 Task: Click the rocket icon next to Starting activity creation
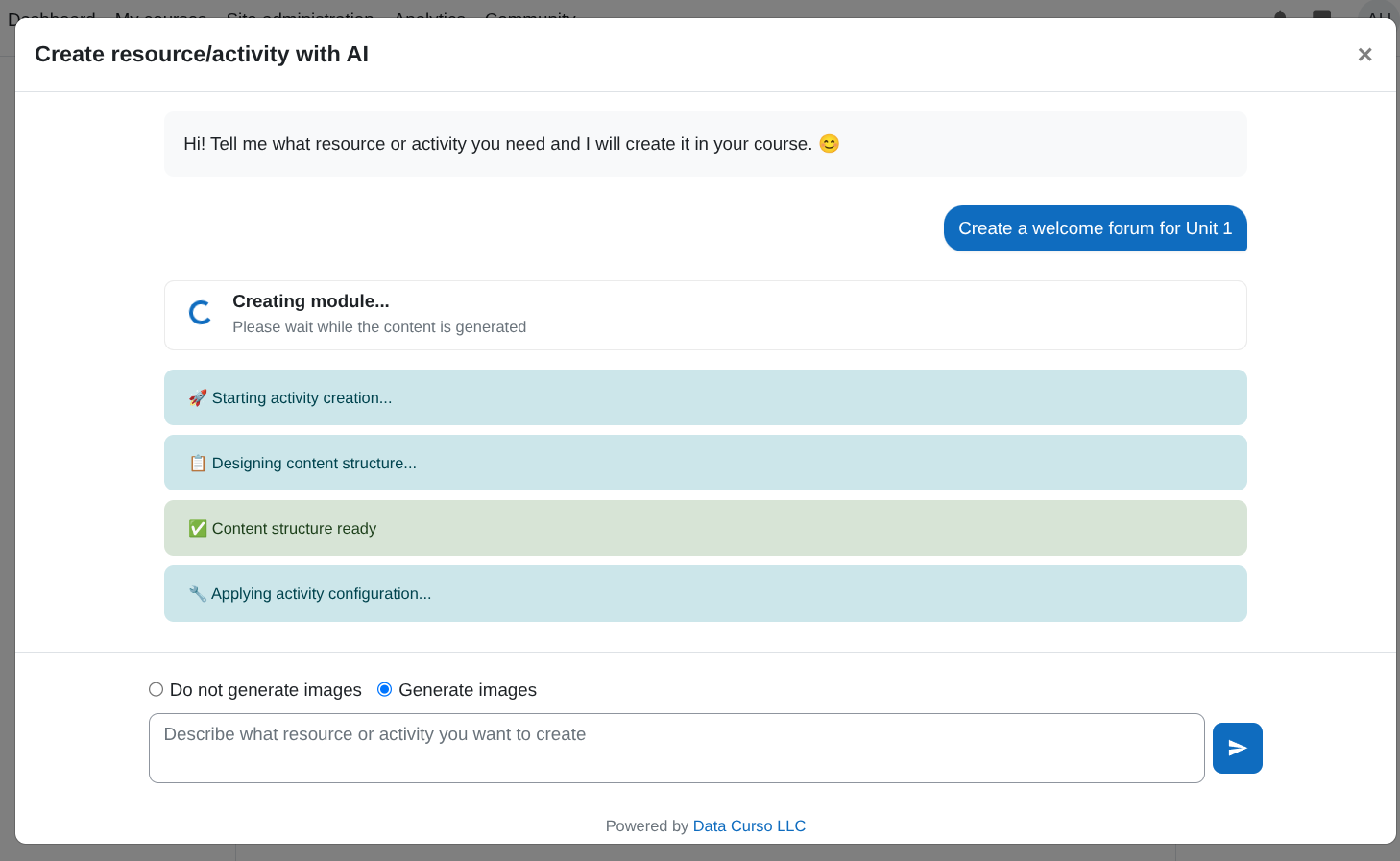click(x=197, y=396)
